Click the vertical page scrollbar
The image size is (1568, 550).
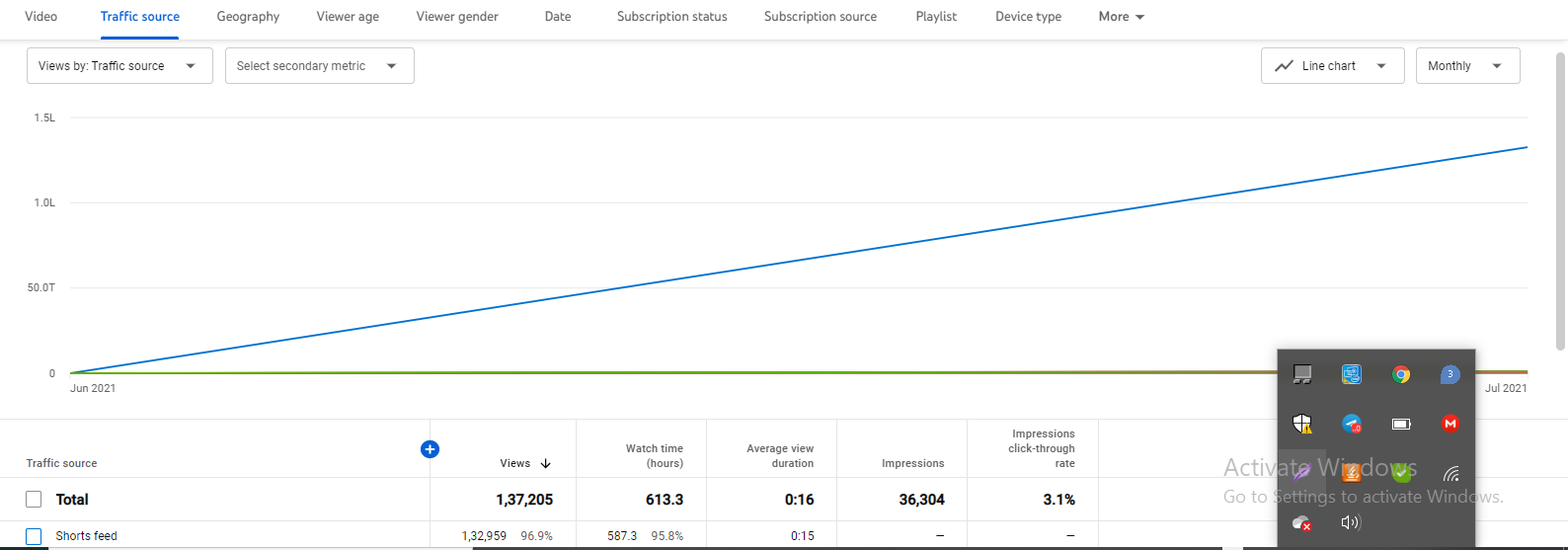[x=1560, y=197]
